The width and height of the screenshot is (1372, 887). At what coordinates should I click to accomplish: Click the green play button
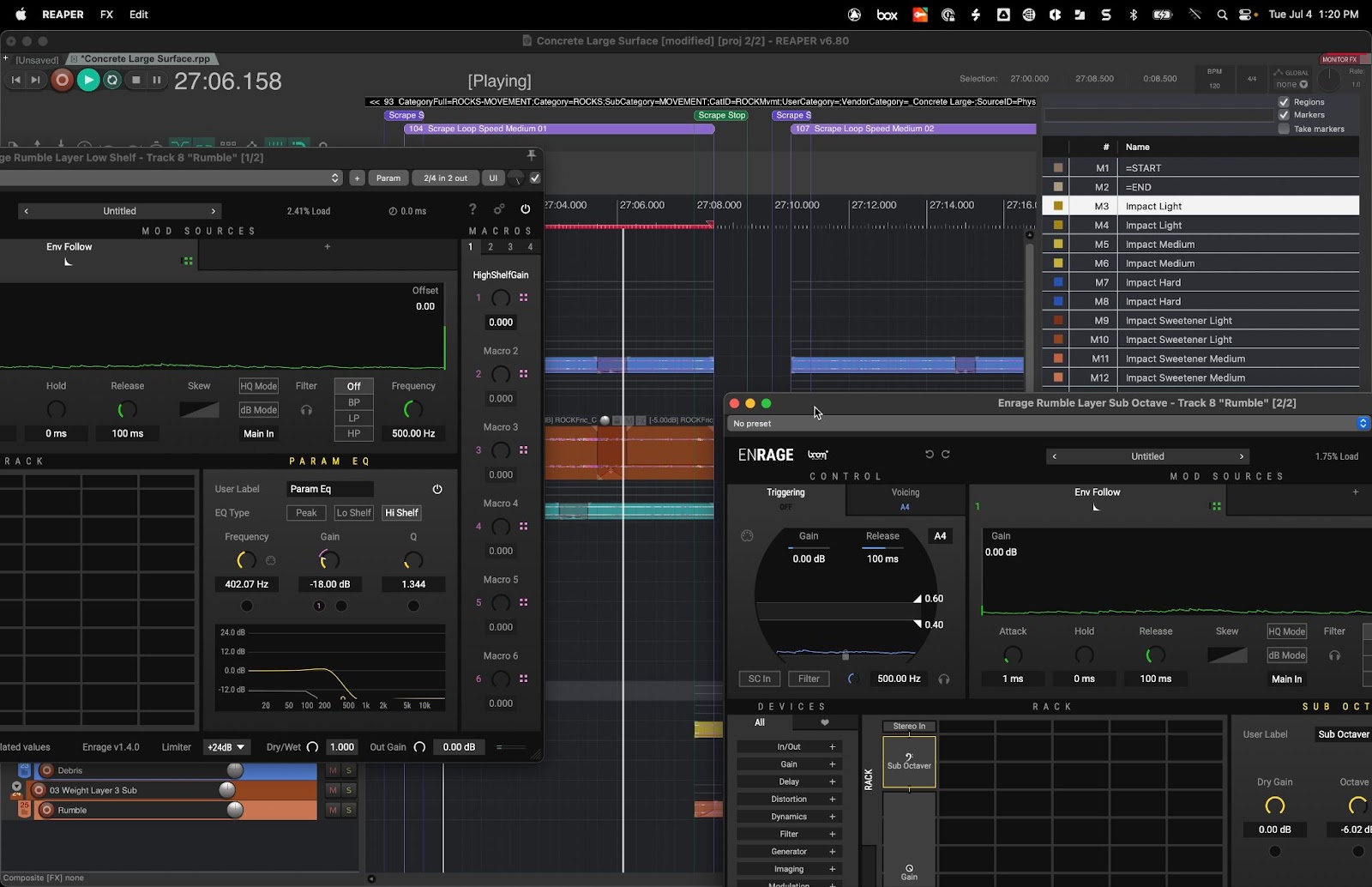pos(87,80)
